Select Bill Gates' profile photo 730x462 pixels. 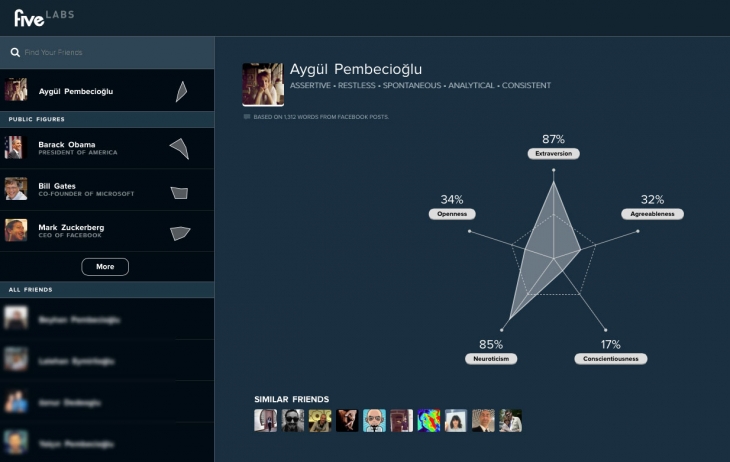click(15, 189)
